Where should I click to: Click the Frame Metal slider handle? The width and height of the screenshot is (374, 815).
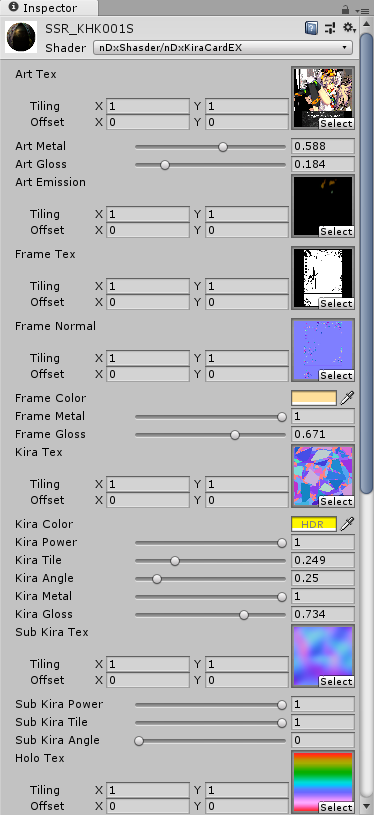(282, 417)
